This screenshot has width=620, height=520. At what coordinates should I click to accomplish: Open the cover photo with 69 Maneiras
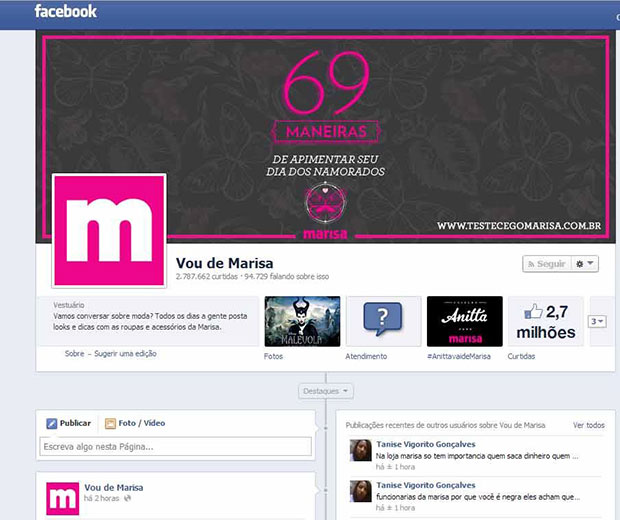pyautogui.click(x=325, y=136)
